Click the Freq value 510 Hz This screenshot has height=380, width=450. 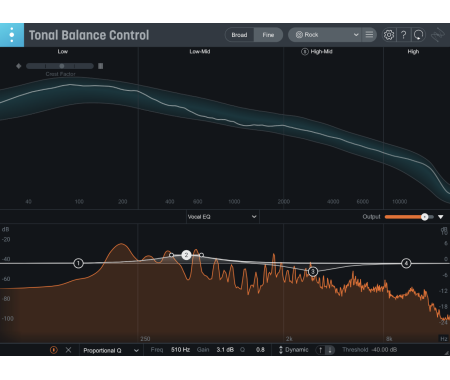point(180,350)
